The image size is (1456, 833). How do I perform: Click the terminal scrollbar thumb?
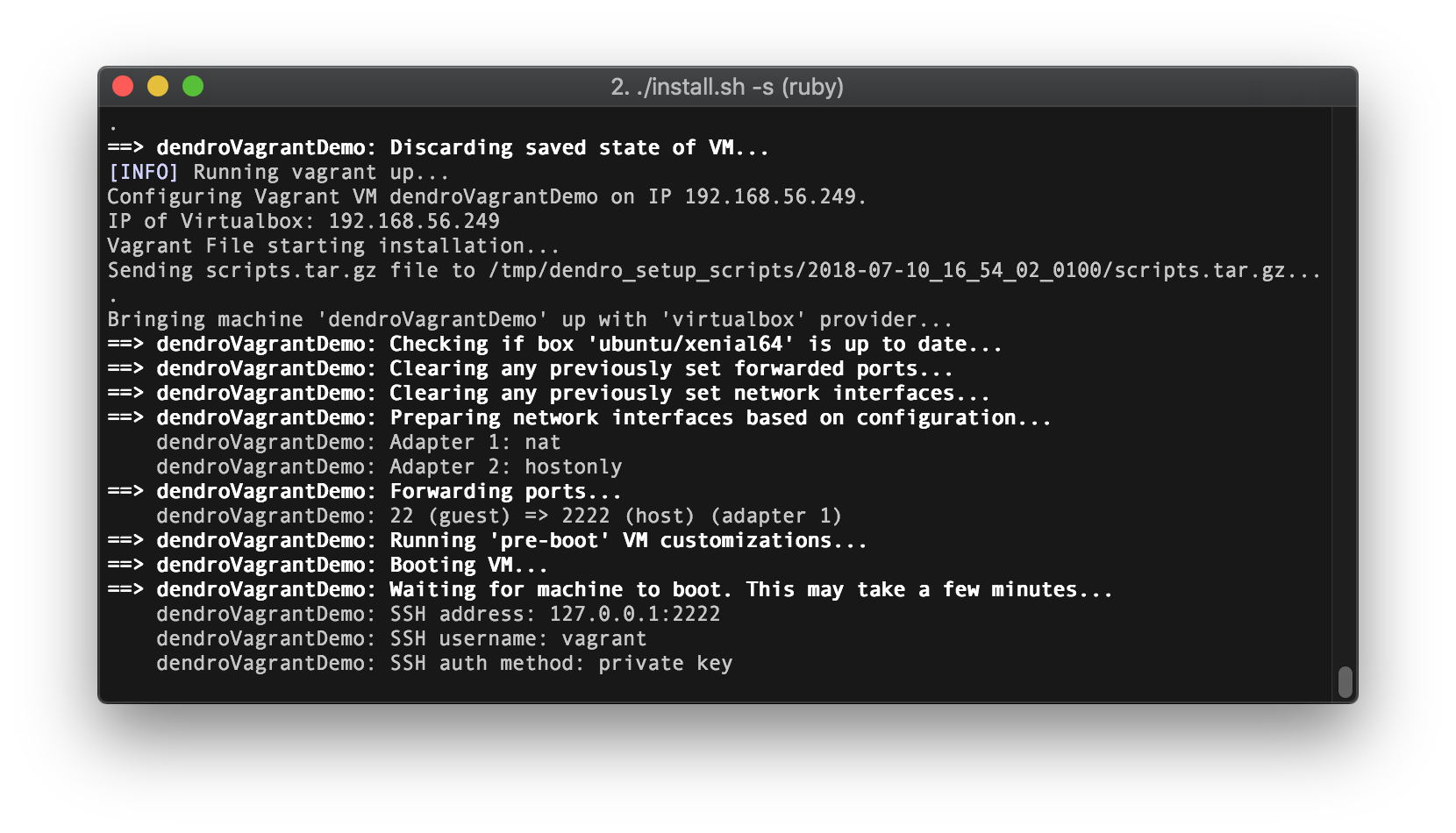pos(1345,682)
